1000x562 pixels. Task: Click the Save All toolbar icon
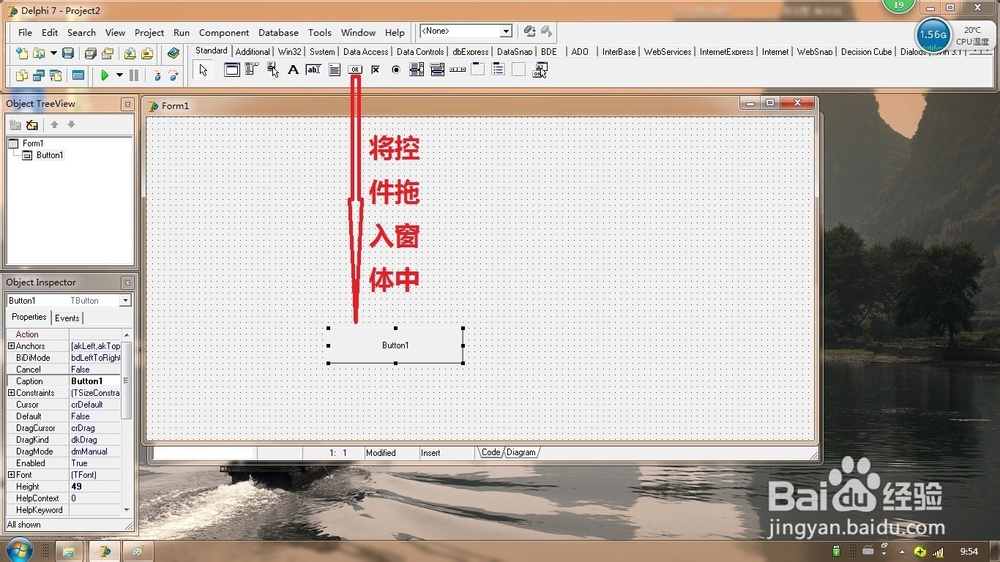coord(91,54)
